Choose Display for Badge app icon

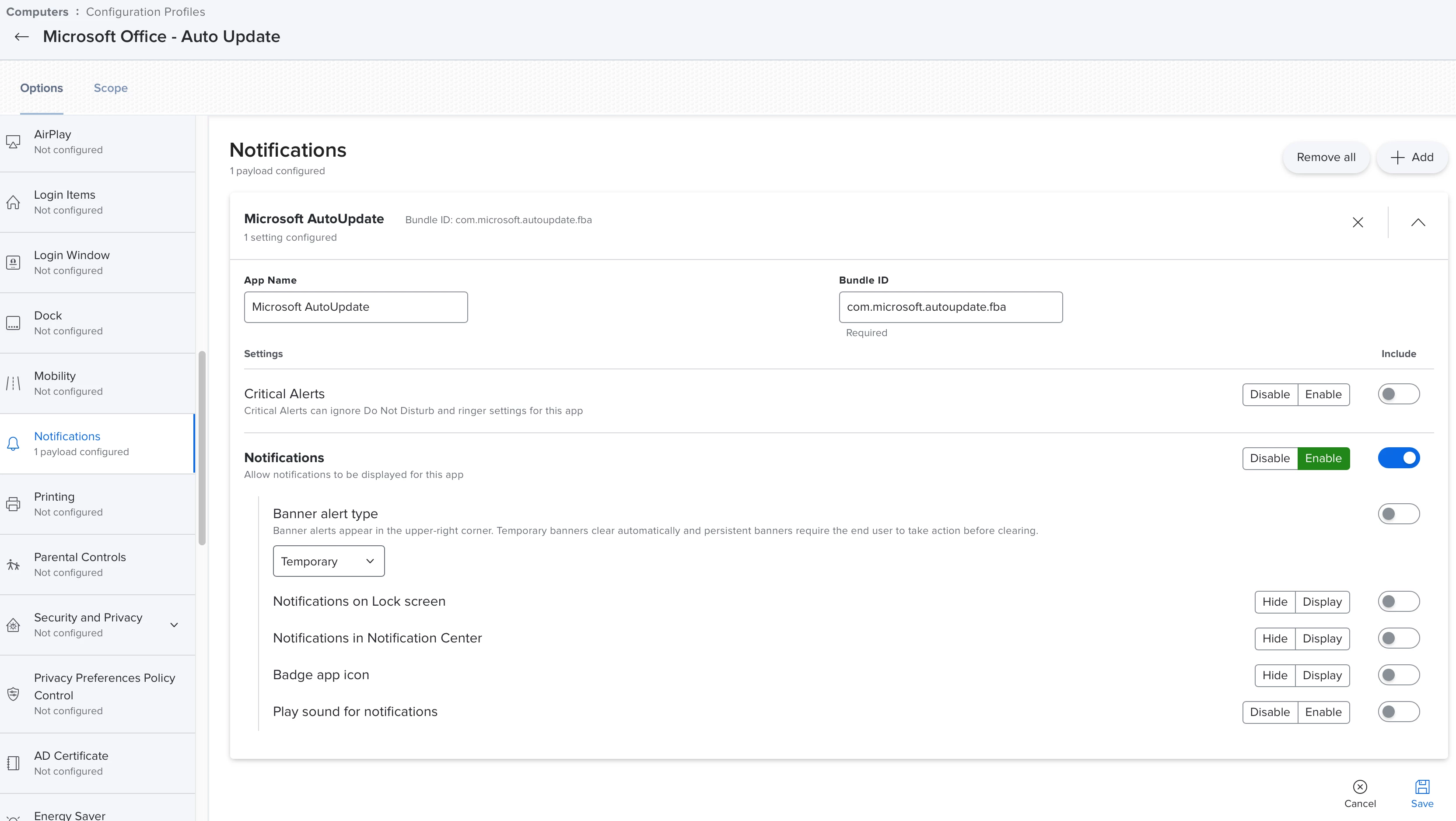(x=1322, y=676)
